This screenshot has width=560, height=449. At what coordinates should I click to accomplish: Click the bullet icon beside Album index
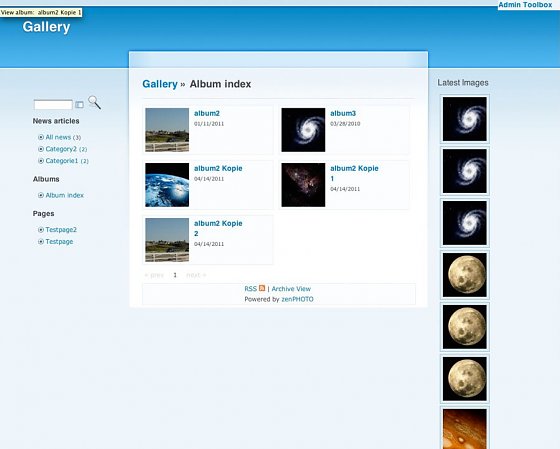(x=41, y=195)
